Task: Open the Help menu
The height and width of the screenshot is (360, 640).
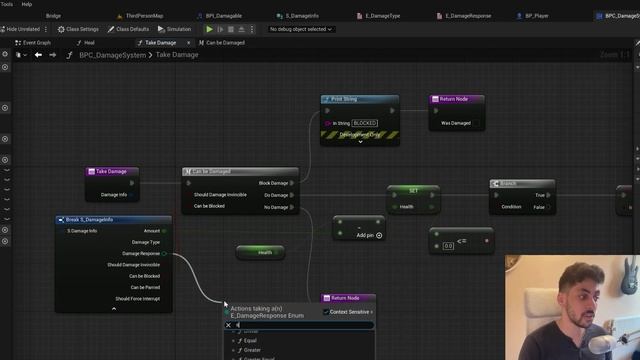Action: click(27, 4)
